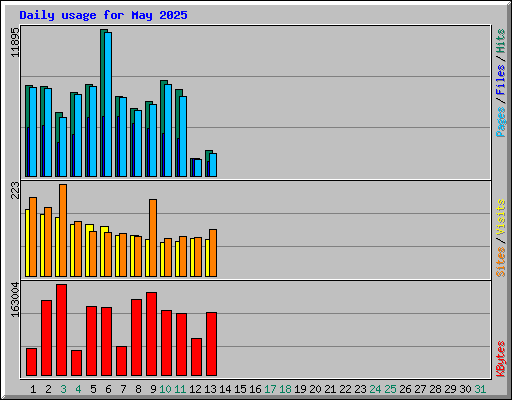
Task: Click the cyan 'Pages' legend label
Action: click(501, 122)
